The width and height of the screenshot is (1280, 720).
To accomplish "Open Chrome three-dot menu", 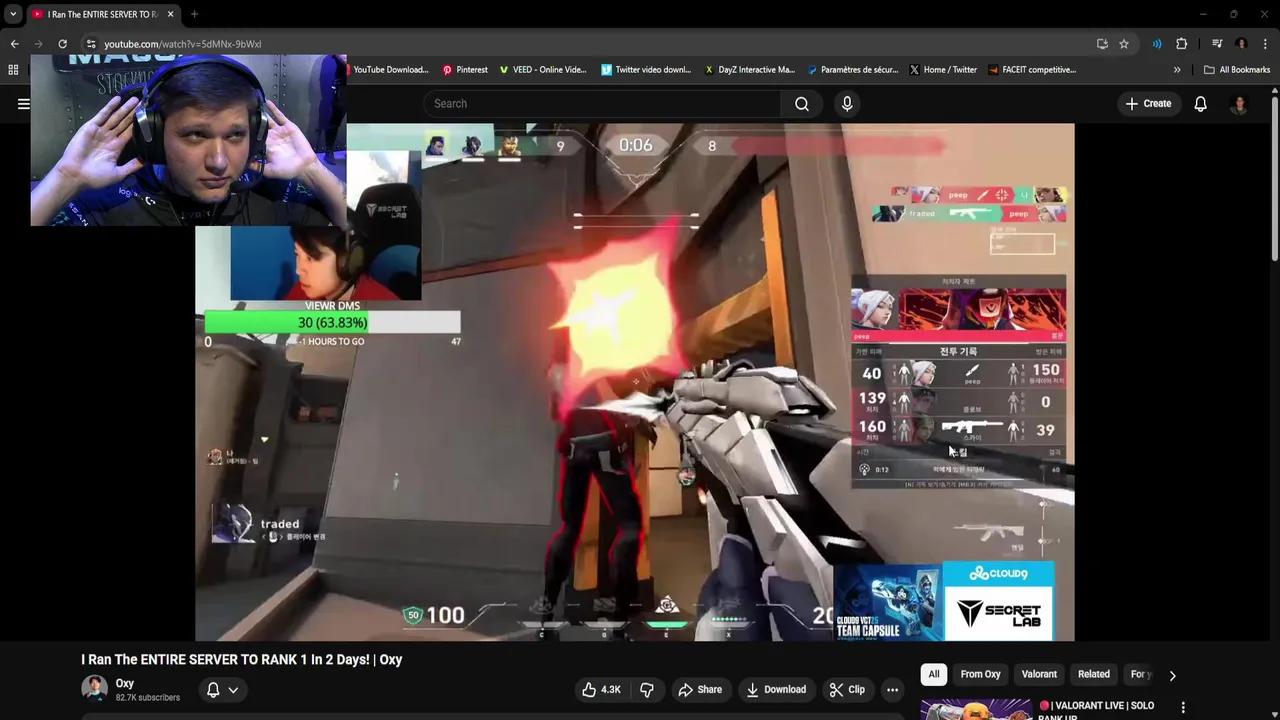I will pyautogui.click(x=1265, y=44).
